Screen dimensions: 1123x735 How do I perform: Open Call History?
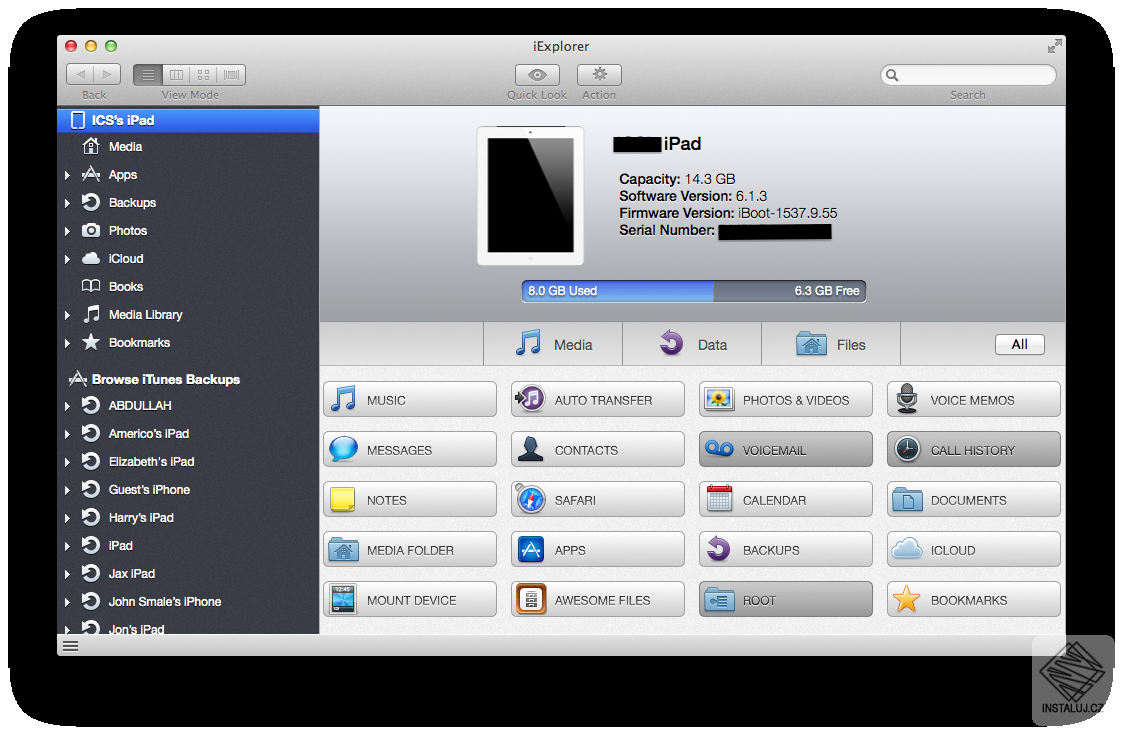coord(973,449)
